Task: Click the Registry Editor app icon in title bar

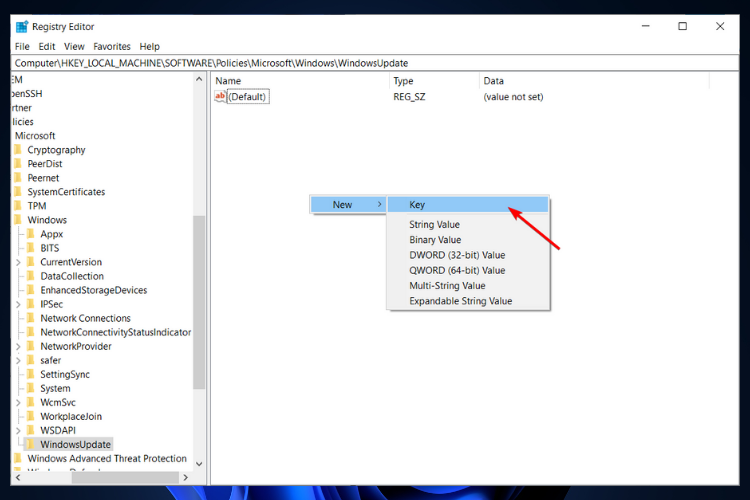Action: click(x=22, y=27)
